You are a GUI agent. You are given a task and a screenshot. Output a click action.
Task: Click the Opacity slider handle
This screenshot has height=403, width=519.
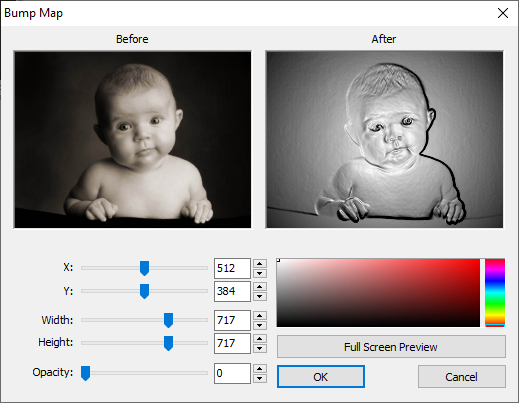click(x=86, y=373)
